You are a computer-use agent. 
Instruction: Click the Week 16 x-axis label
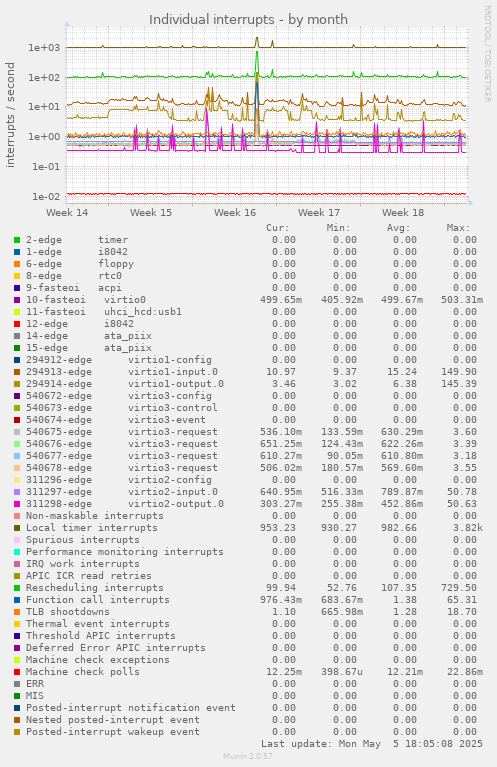click(x=235, y=213)
